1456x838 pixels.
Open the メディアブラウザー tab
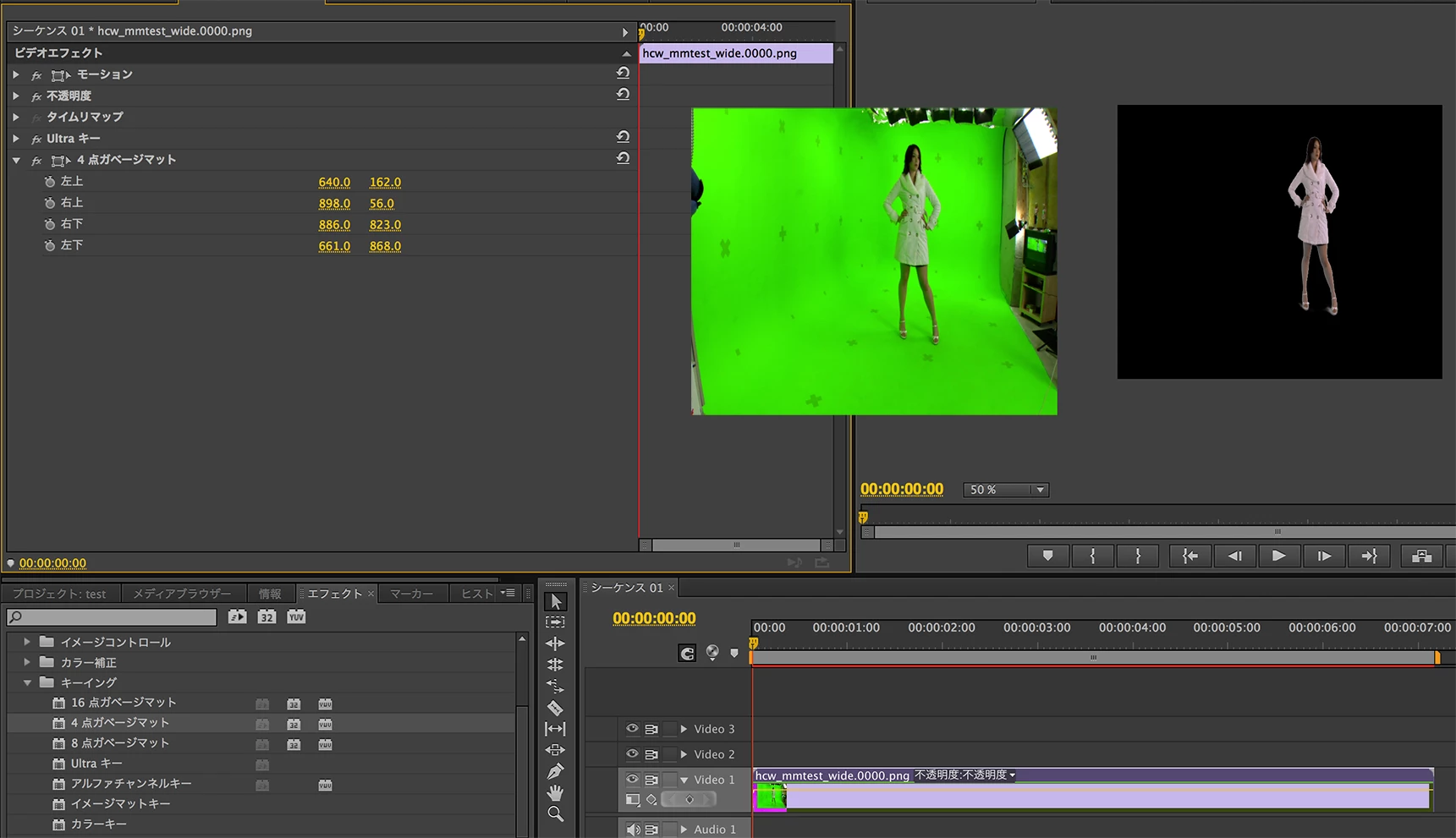click(x=182, y=594)
